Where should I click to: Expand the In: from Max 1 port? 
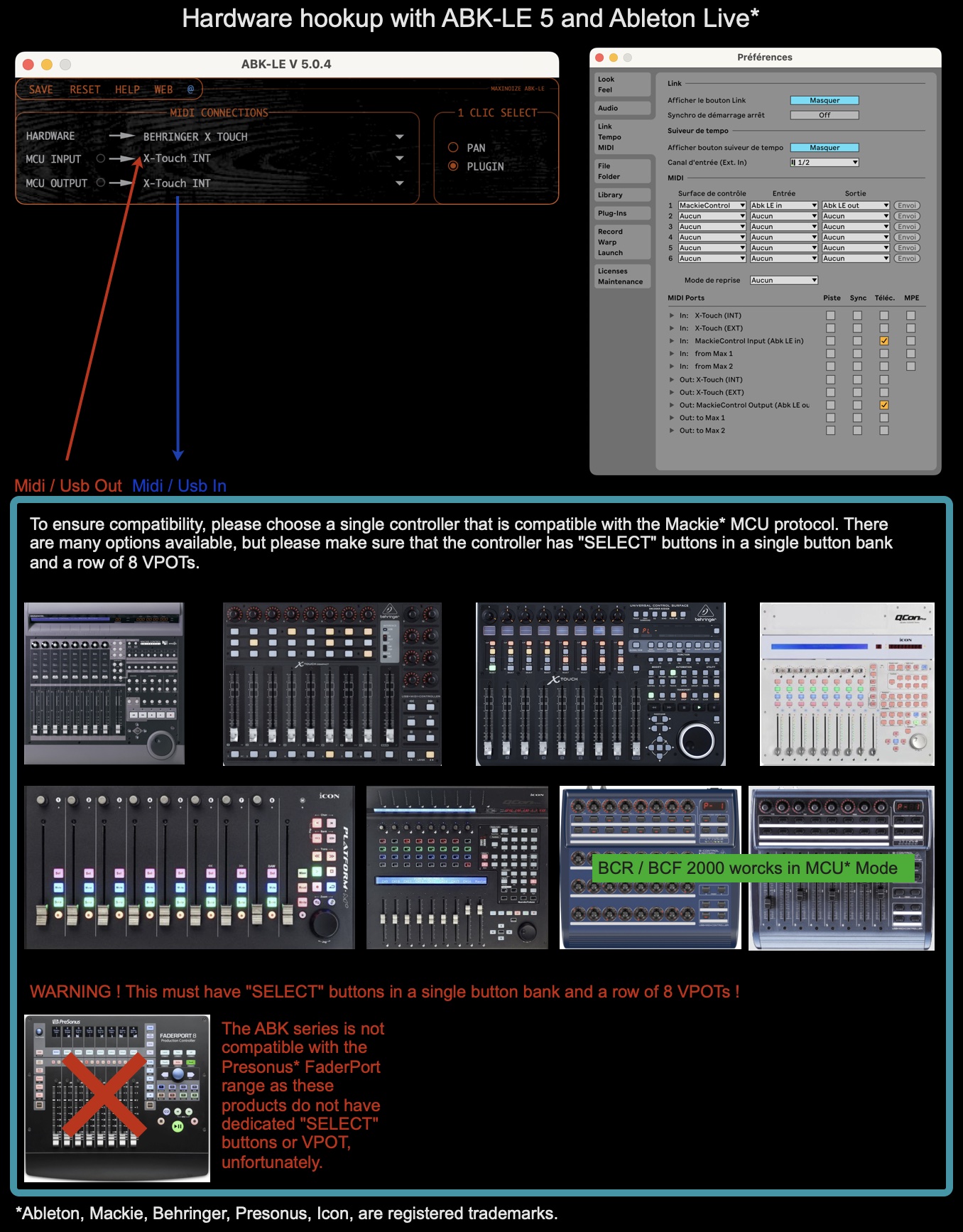point(672,354)
